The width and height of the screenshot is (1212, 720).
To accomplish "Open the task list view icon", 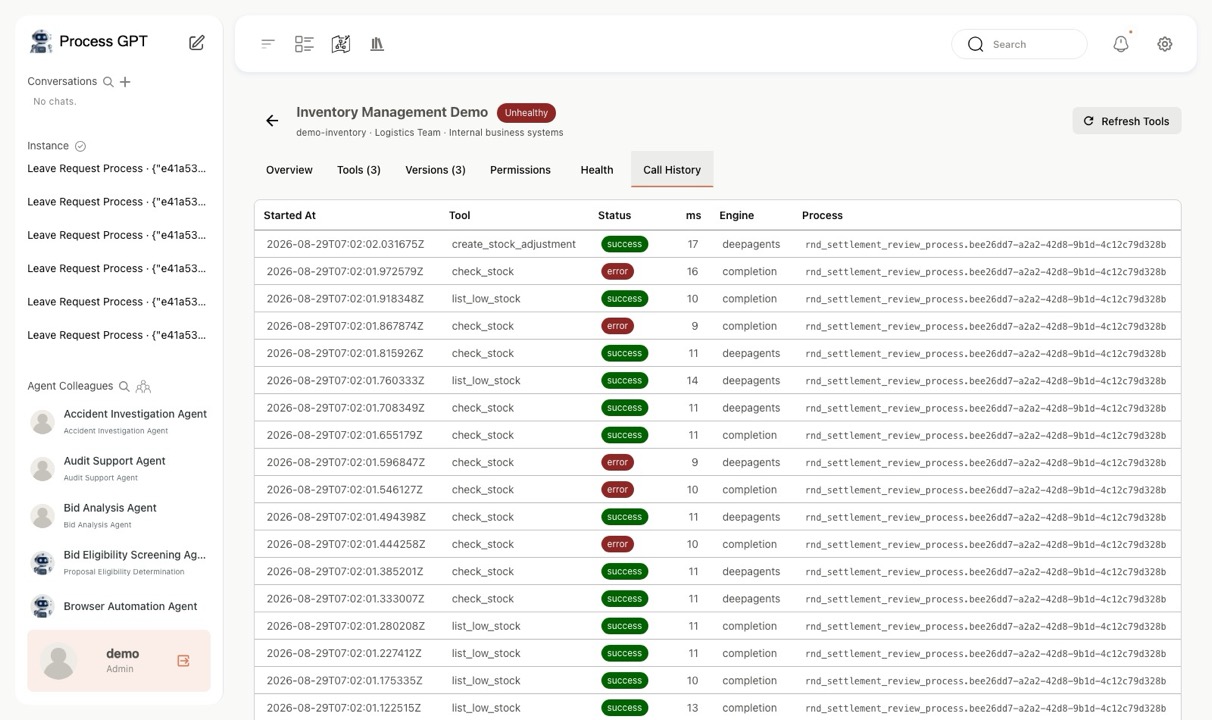I will point(304,44).
